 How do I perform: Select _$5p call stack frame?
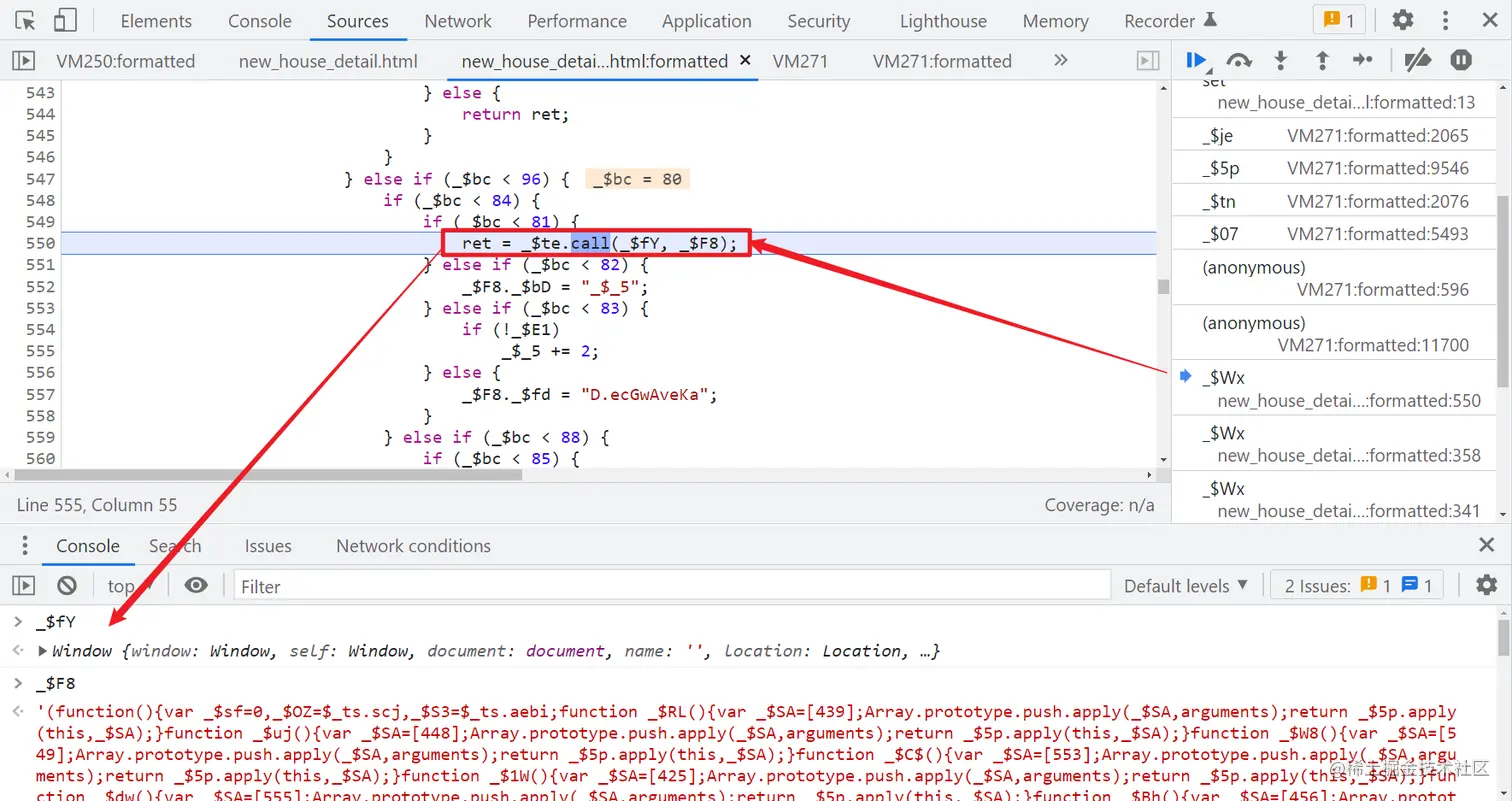coord(1335,168)
